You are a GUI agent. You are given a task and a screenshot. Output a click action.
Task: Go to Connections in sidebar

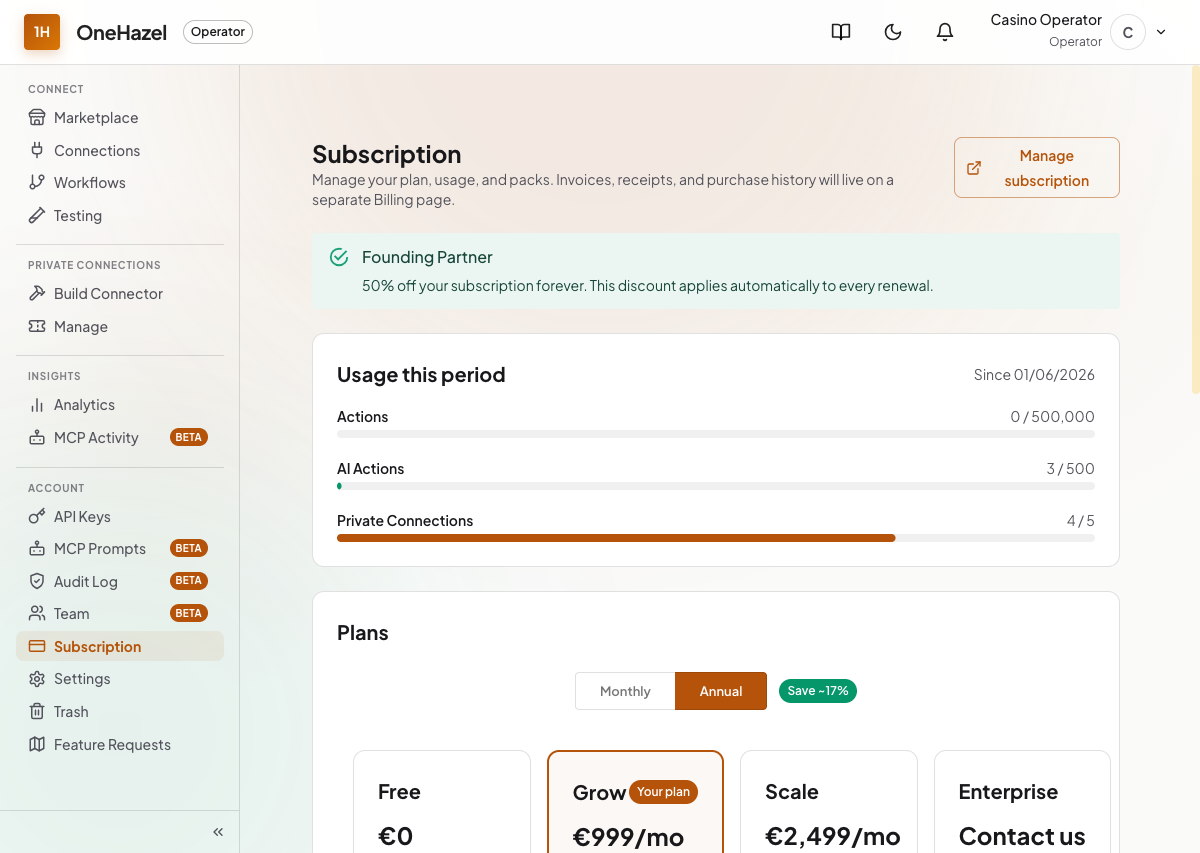click(x=120, y=151)
